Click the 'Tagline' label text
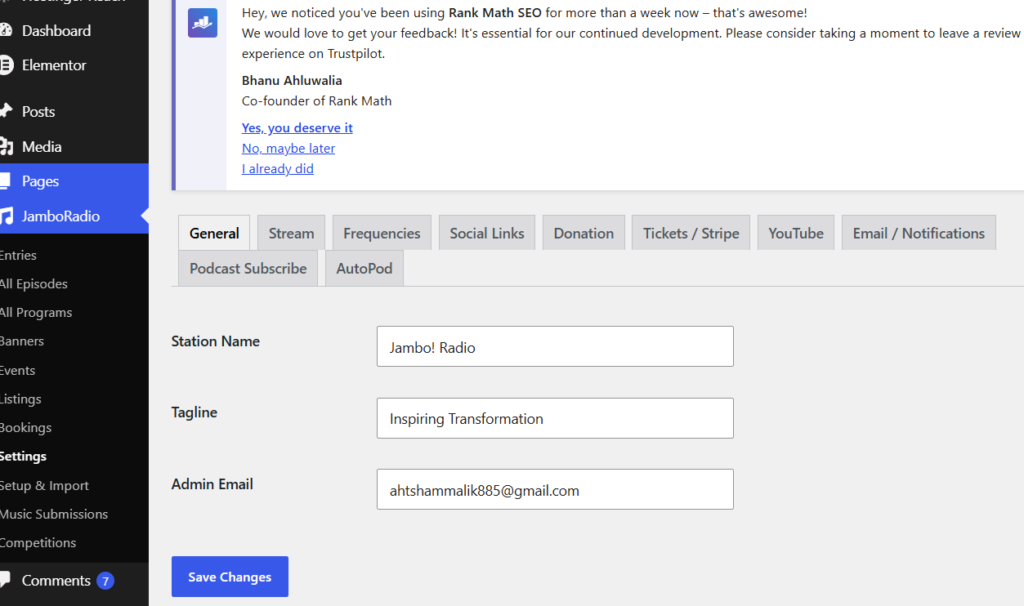 coord(194,413)
